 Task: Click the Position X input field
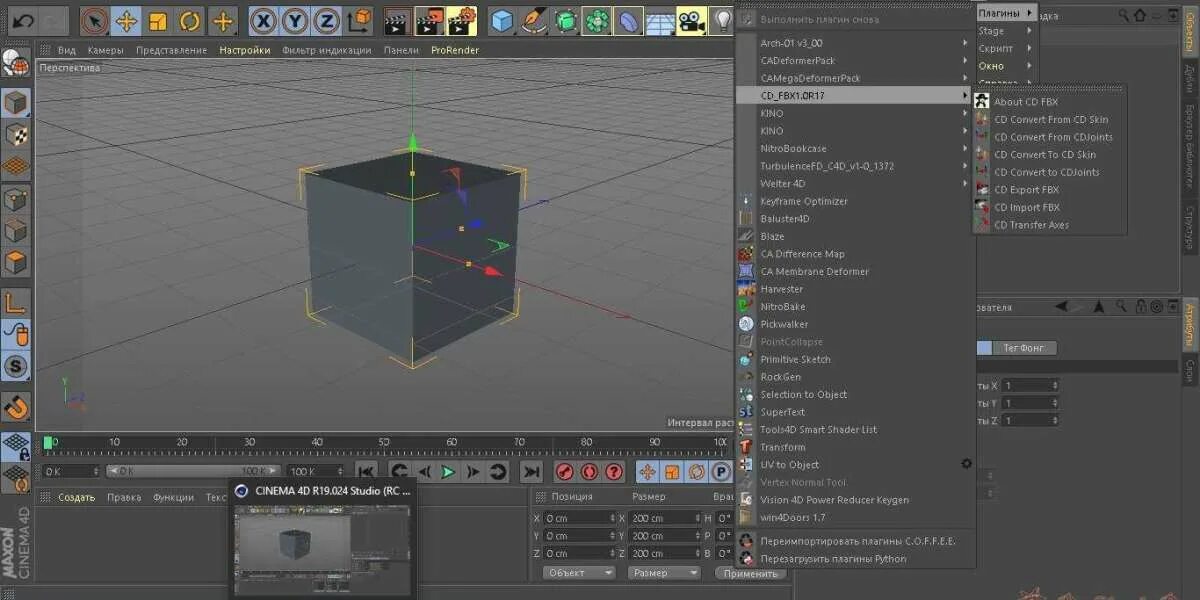581,518
